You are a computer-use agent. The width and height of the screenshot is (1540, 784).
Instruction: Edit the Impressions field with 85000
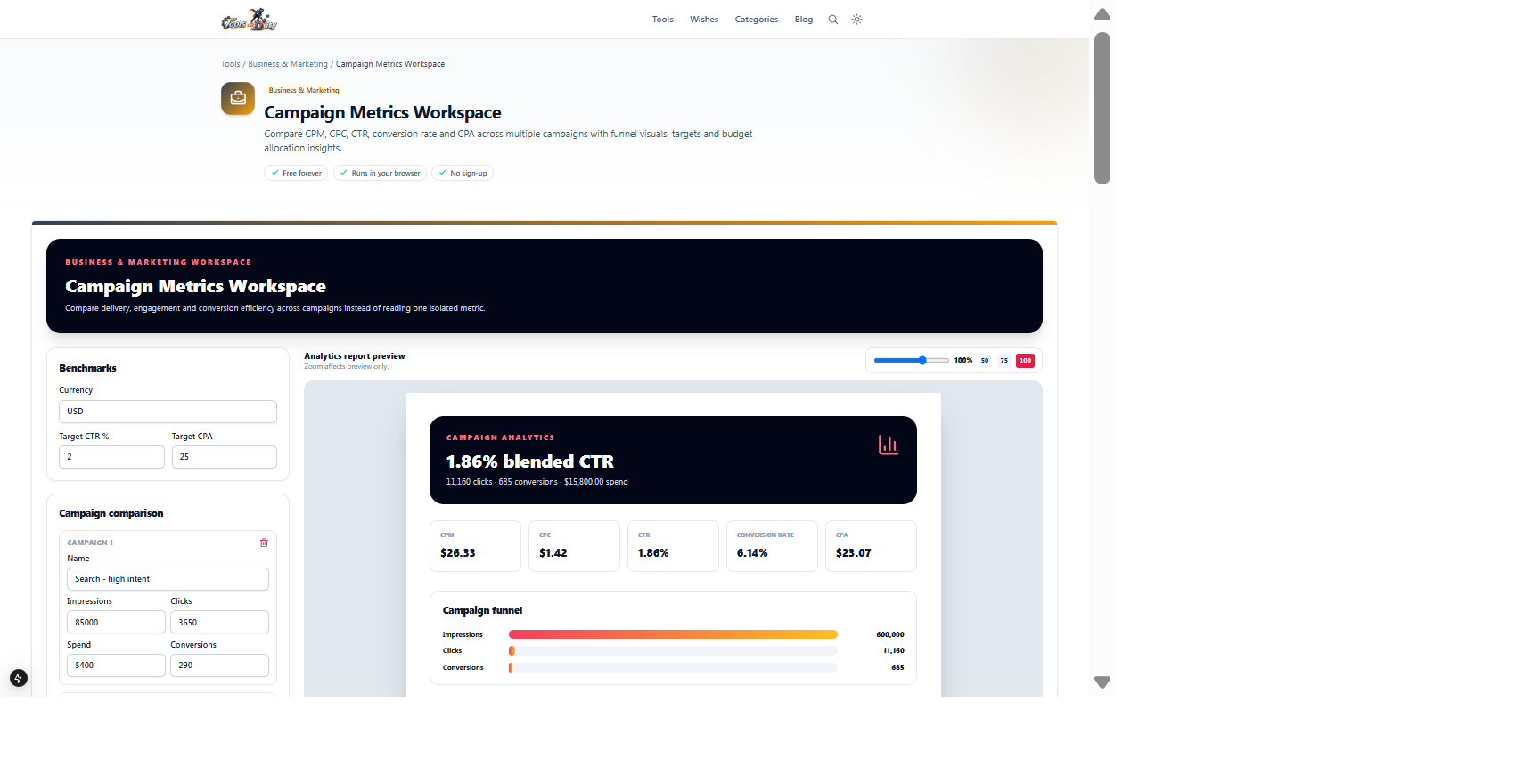point(116,622)
